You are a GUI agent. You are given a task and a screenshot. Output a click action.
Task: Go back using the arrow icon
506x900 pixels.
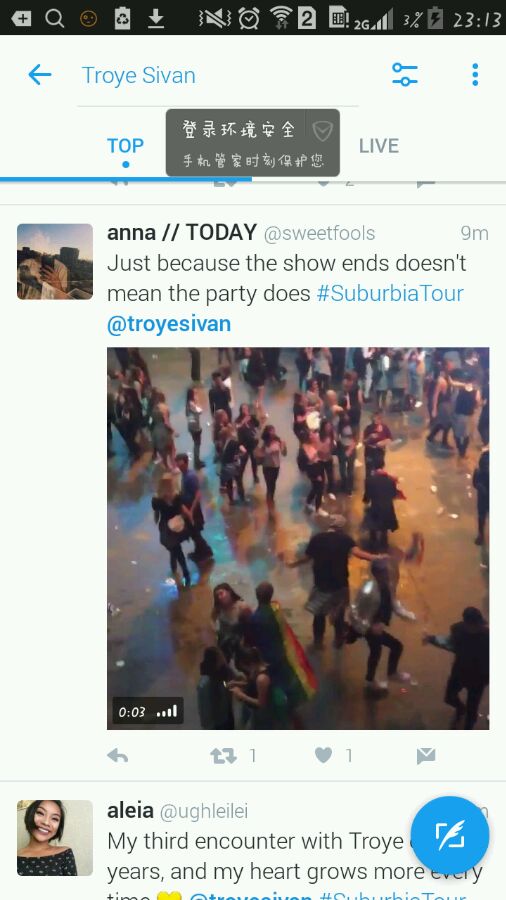tap(40, 75)
